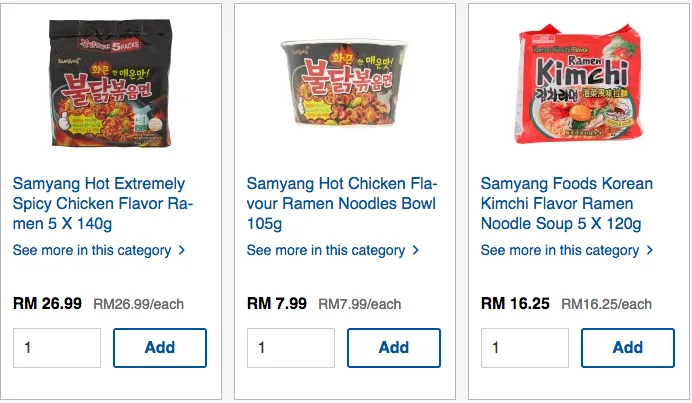
Task: Click chevron arrow beside Spicy Chicken 5-pack category link
Action: (182, 250)
